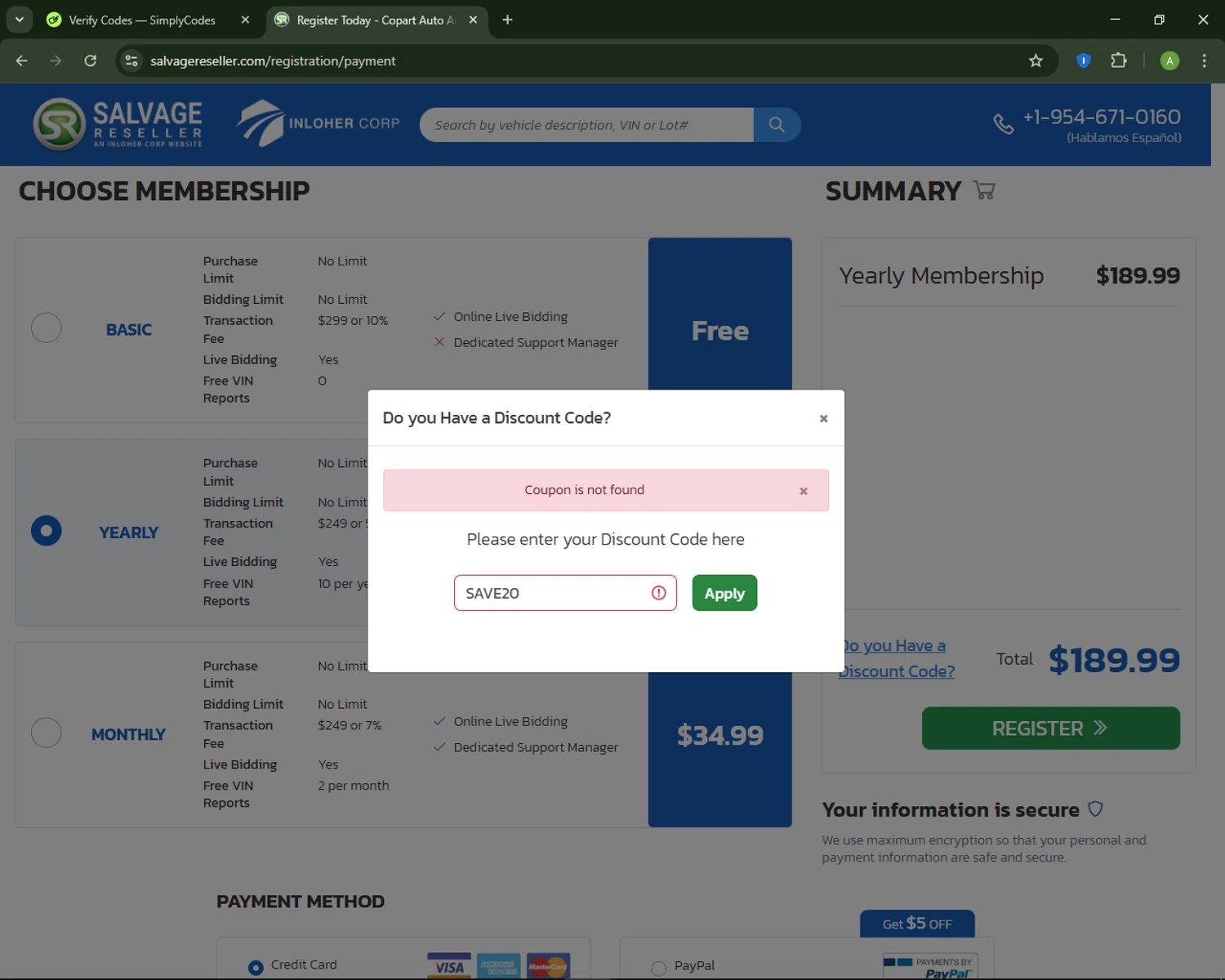The width and height of the screenshot is (1225, 980).
Task: Click the browser address bar URL
Action: [x=273, y=60]
